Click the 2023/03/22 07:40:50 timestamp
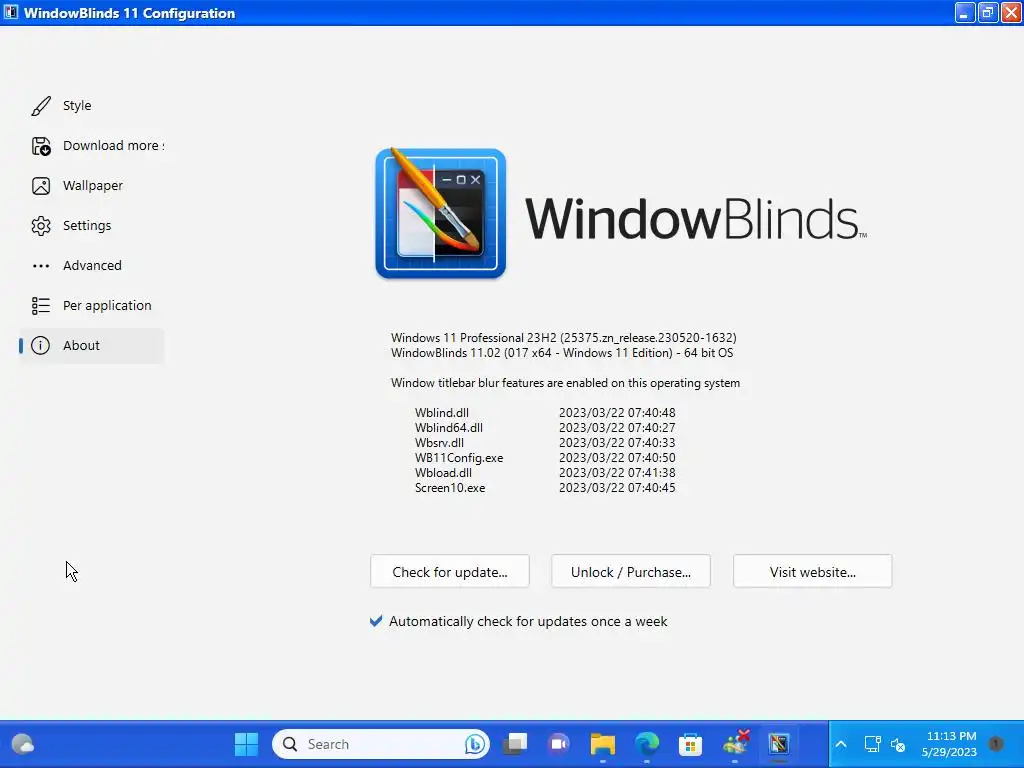 pyautogui.click(x=617, y=458)
